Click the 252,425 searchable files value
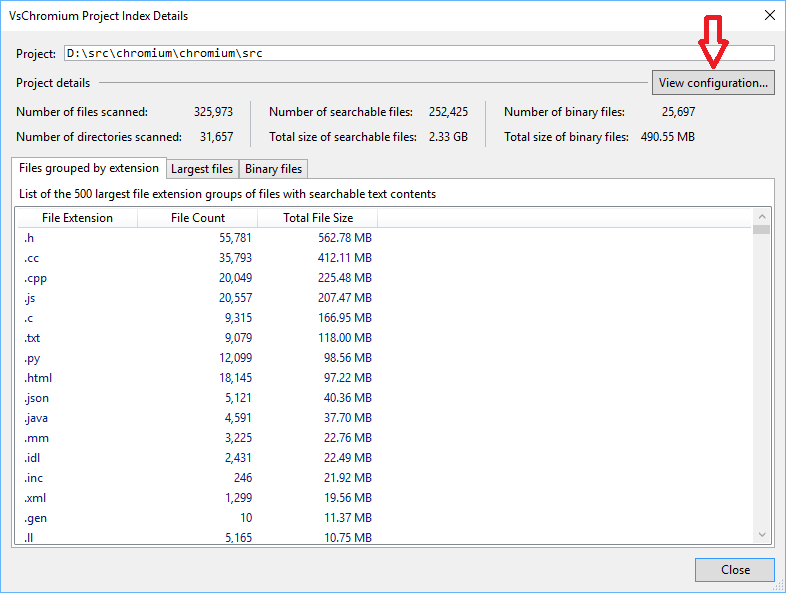Viewport: 786px width, 593px height. 448,112
